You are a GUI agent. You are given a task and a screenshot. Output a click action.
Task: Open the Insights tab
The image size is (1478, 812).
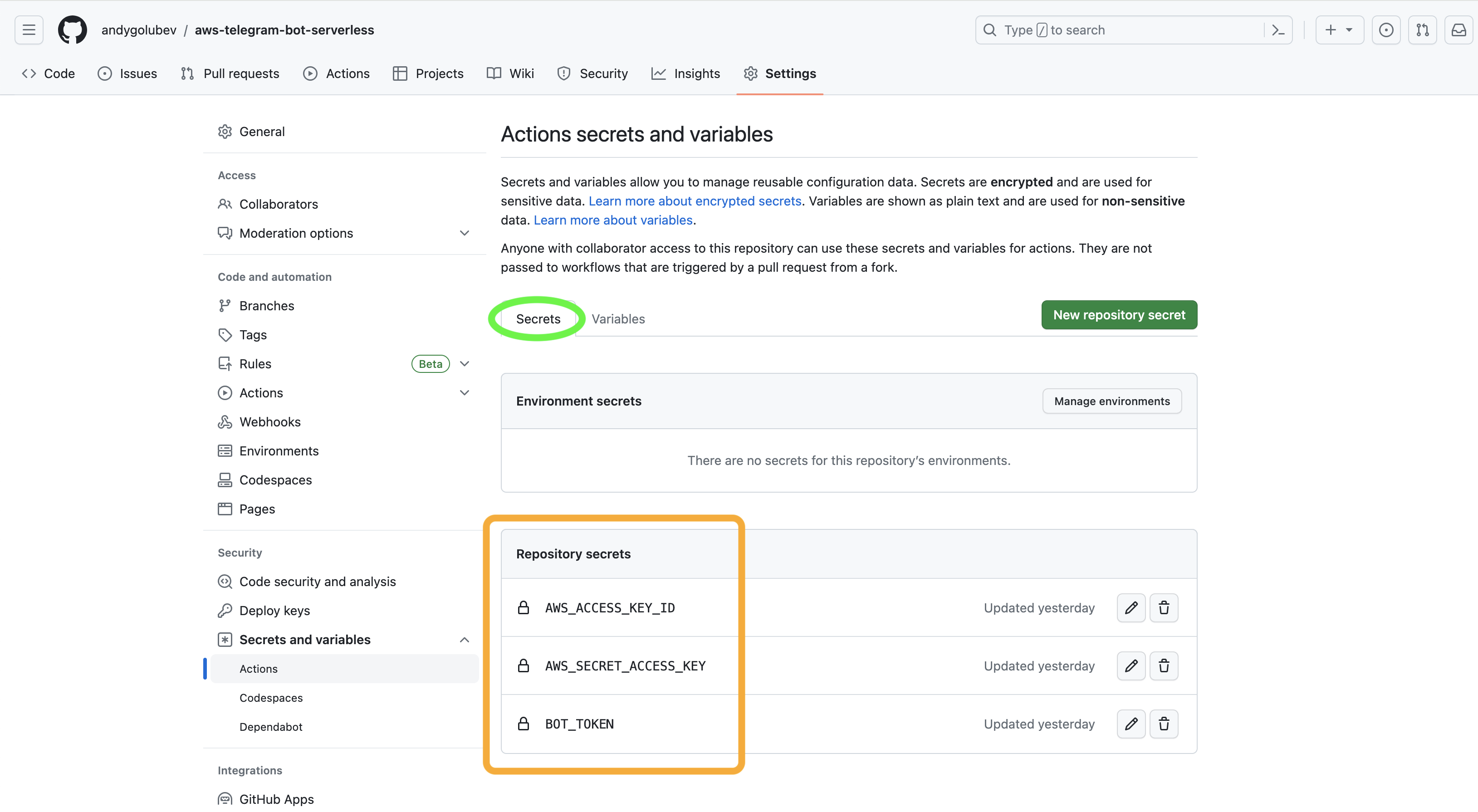pyautogui.click(x=685, y=73)
